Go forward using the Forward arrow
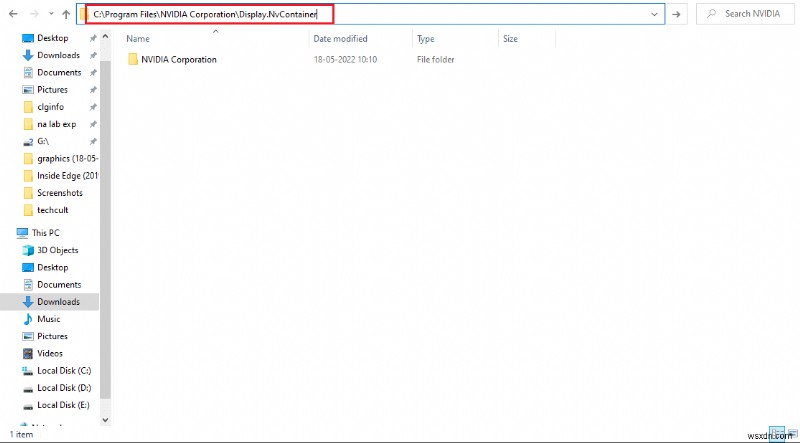Image resolution: width=800 pixels, height=443 pixels. coord(35,14)
